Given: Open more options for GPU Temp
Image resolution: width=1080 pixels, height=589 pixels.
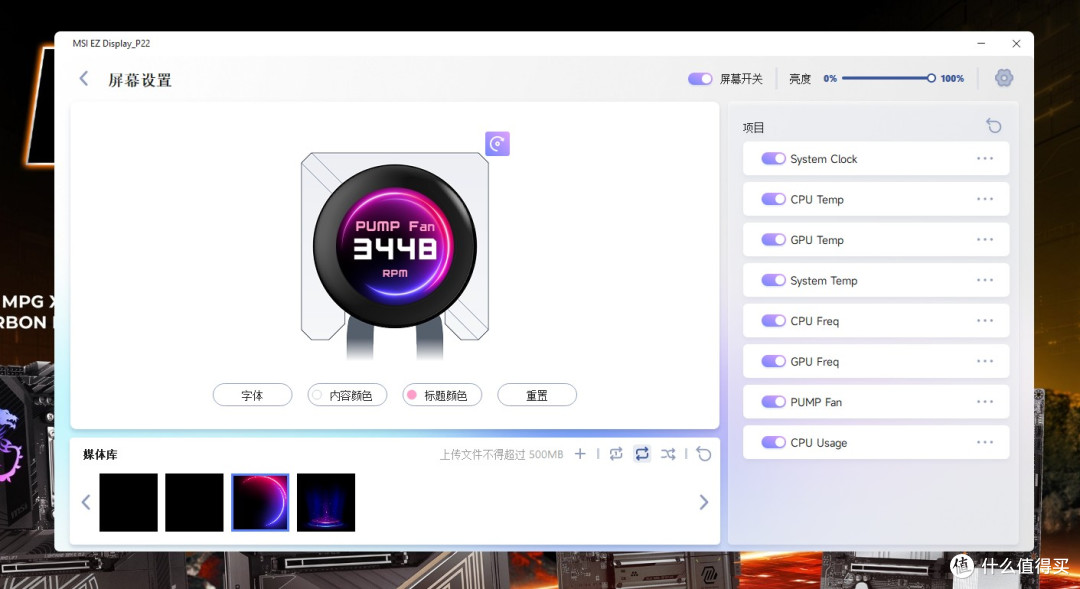Looking at the screenshot, I should [x=985, y=240].
